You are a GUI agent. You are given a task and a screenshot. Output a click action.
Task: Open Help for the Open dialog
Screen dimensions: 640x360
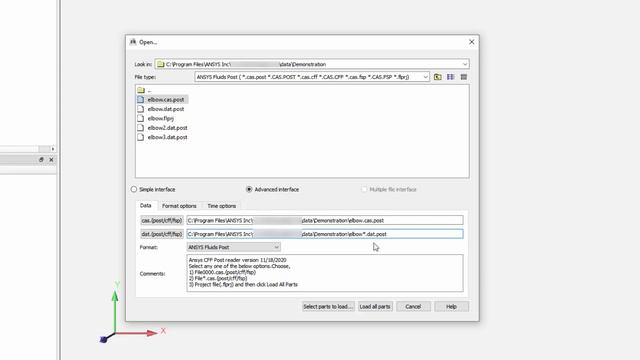pyautogui.click(x=451, y=307)
